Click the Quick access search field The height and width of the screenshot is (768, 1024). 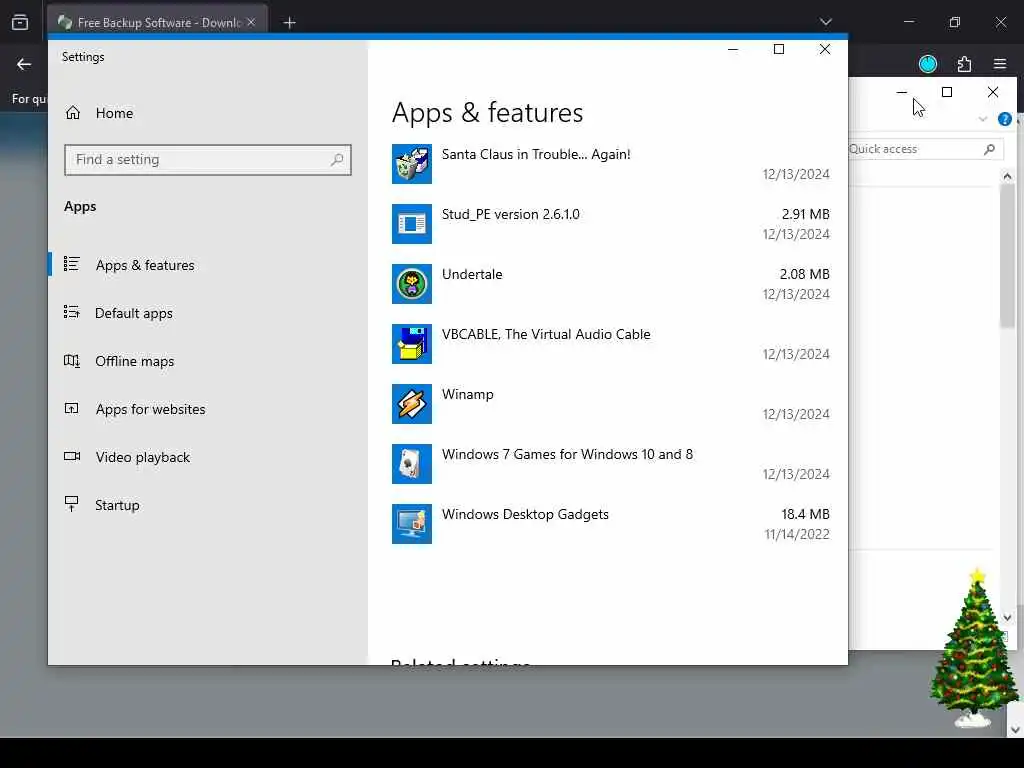[925, 149]
